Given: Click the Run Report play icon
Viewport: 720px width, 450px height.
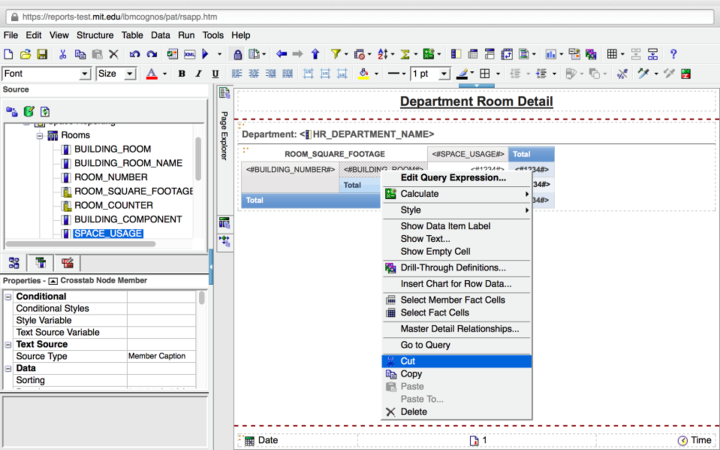Looking at the screenshot, I should [205, 54].
